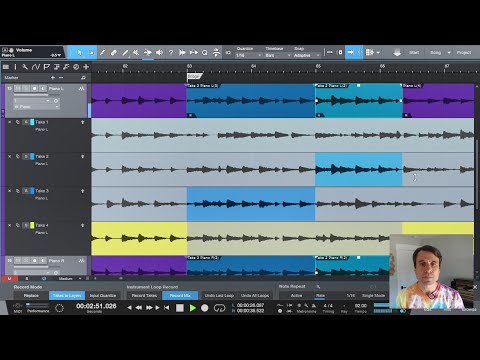Select the Split tool

click(x=102, y=53)
